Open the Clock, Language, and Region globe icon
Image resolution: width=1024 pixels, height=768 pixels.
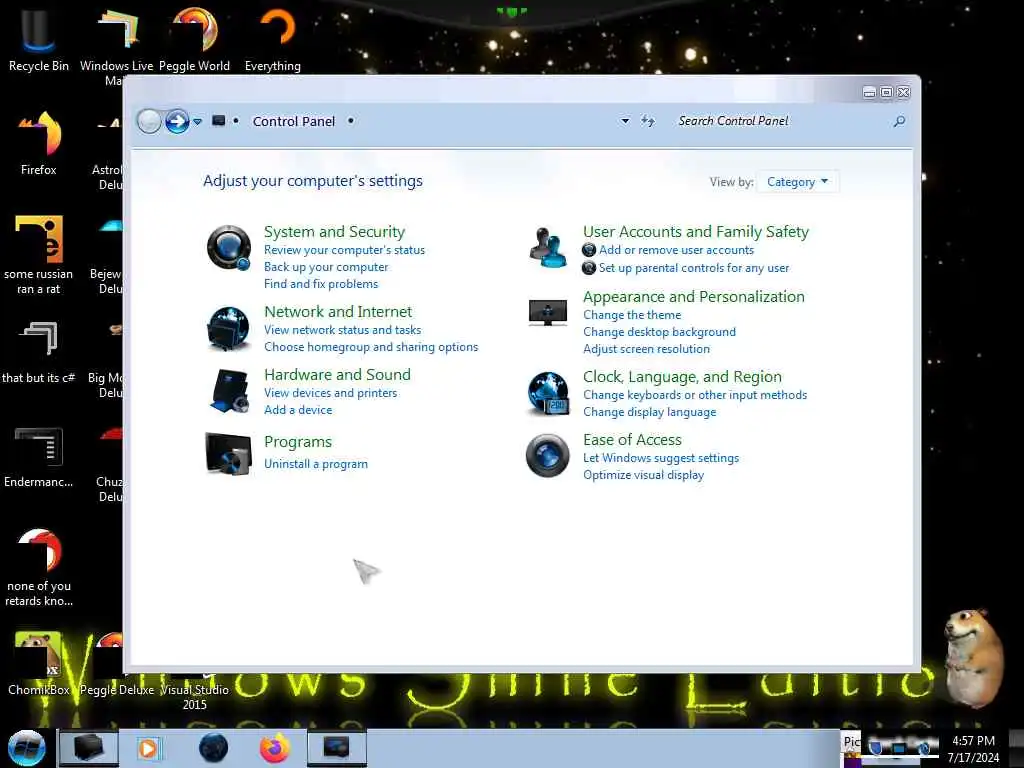[547, 393]
